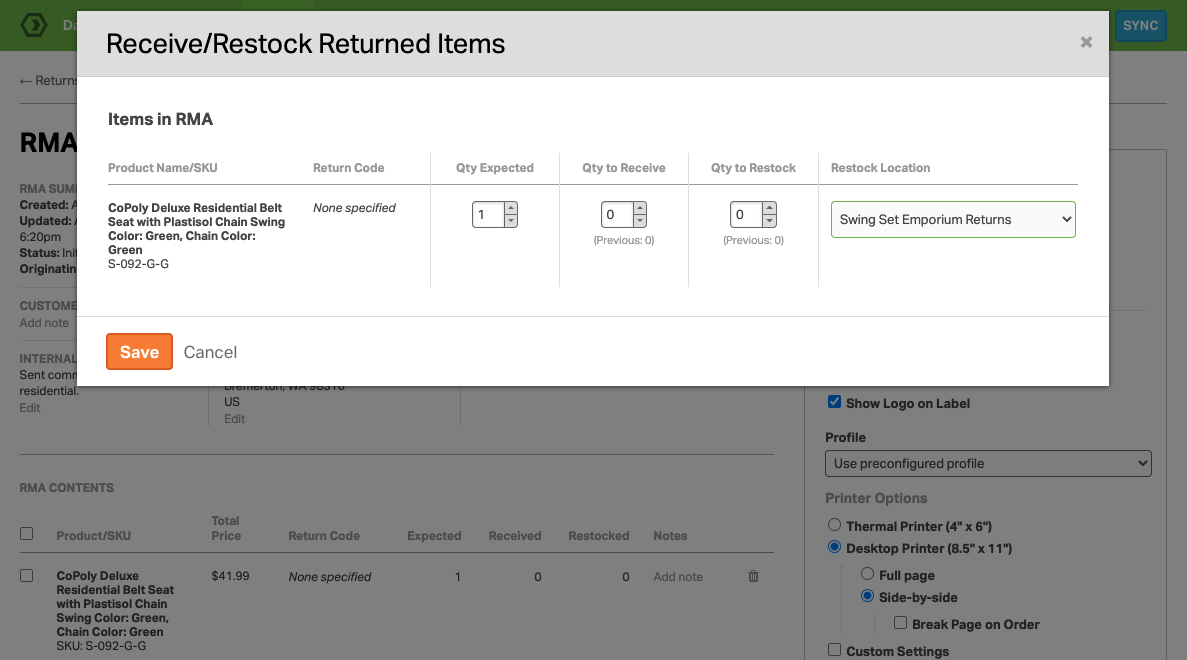Decrease Qty to Restock with the down arrow
This screenshot has width=1187, height=660.
pyautogui.click(x=770, y=220)
